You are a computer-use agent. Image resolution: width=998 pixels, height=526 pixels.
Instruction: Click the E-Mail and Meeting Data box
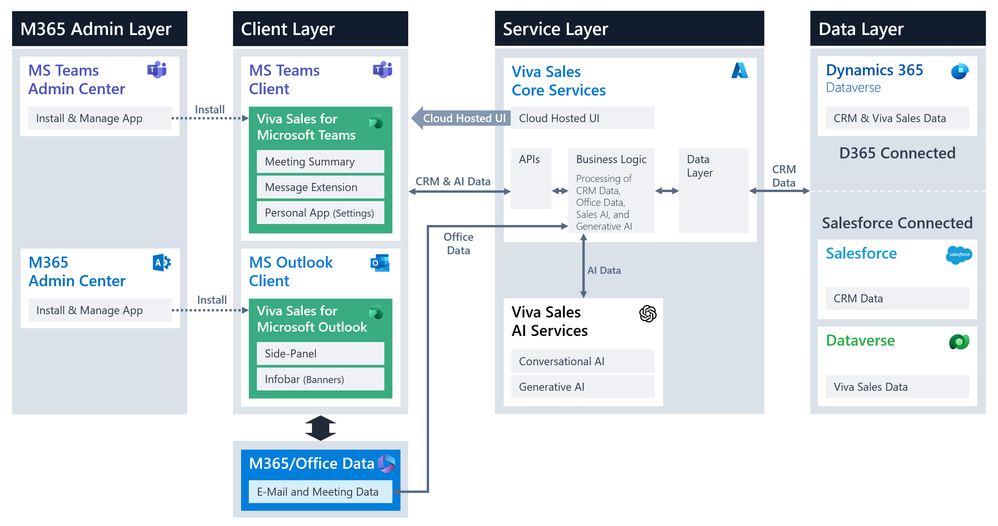(x=320, y=492)
